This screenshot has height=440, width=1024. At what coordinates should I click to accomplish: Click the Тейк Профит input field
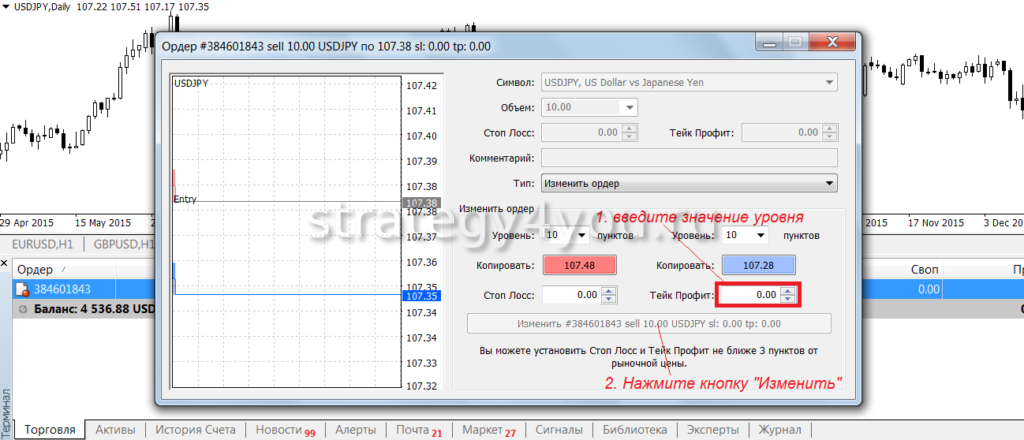pyautogui.click(x=750, y=295)
